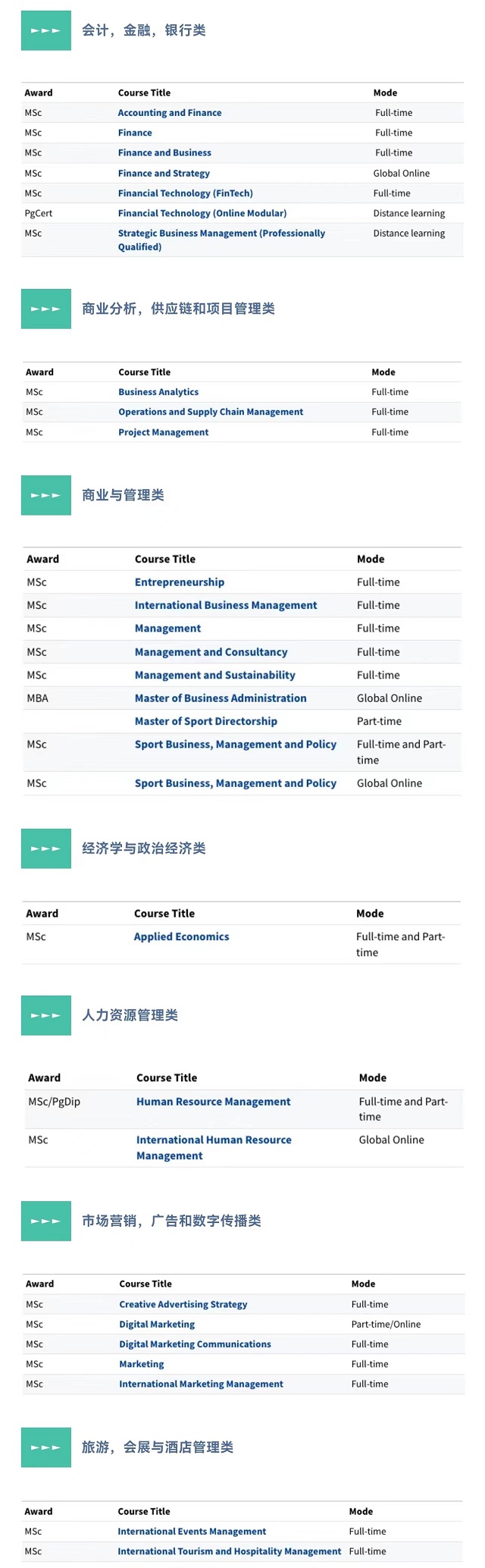Viewport: 485px width, 1568px height.
Task: Click arrow icon beside 商业分析,供应链和项目管理类 heading
Action: (x=46, y=309)
